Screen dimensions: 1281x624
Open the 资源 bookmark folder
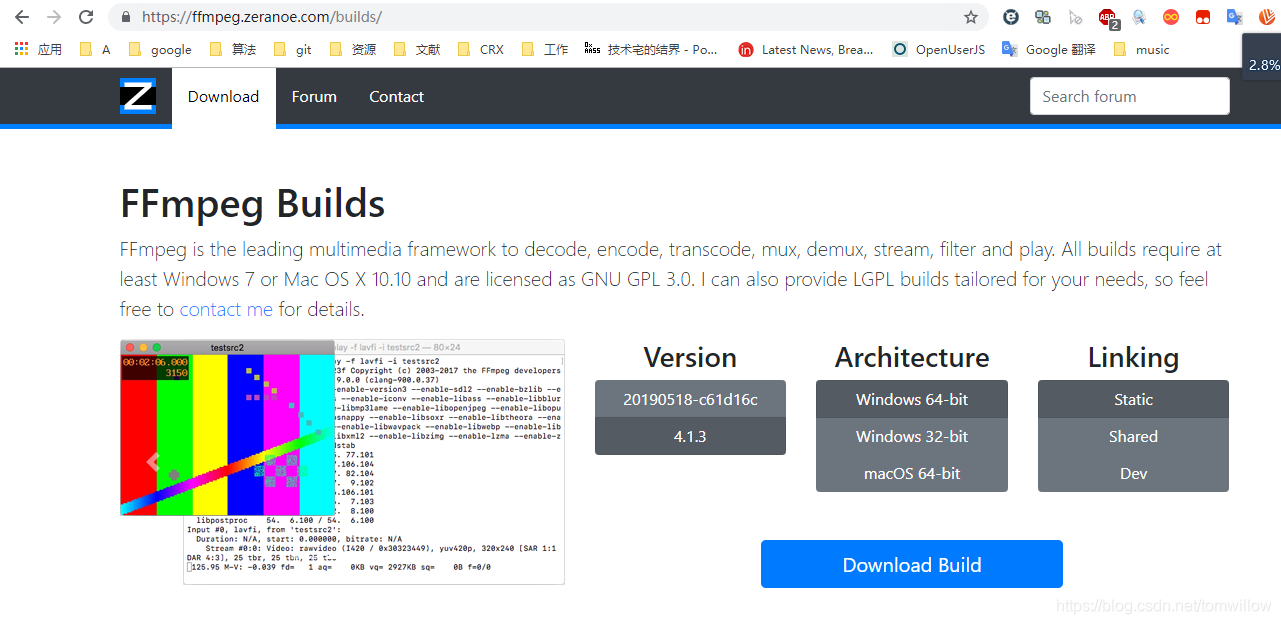pos(353,49)
